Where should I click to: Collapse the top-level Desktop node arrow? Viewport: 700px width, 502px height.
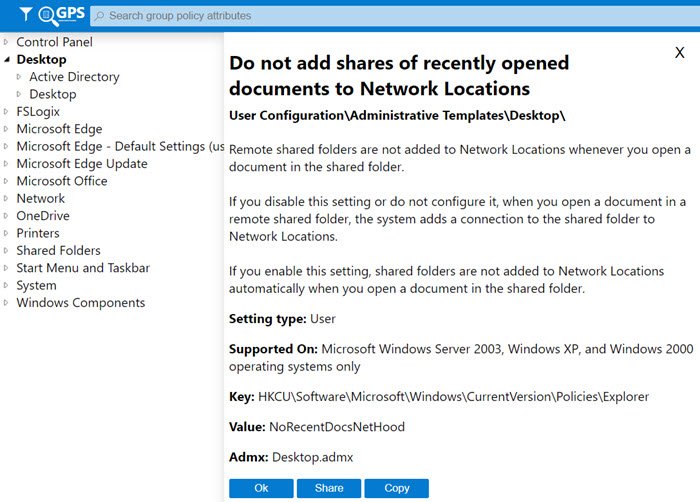pos(7,60)
